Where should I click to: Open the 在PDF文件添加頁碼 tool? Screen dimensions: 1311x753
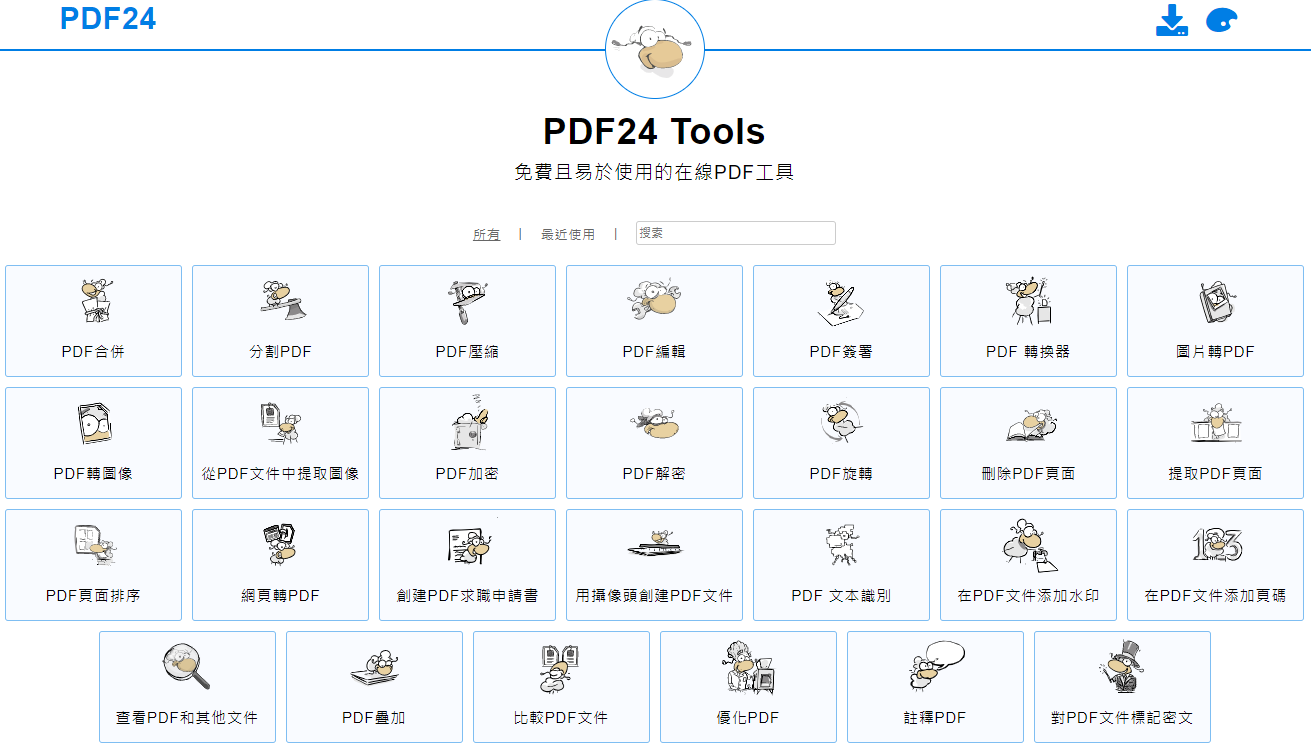coord(1215,564)
